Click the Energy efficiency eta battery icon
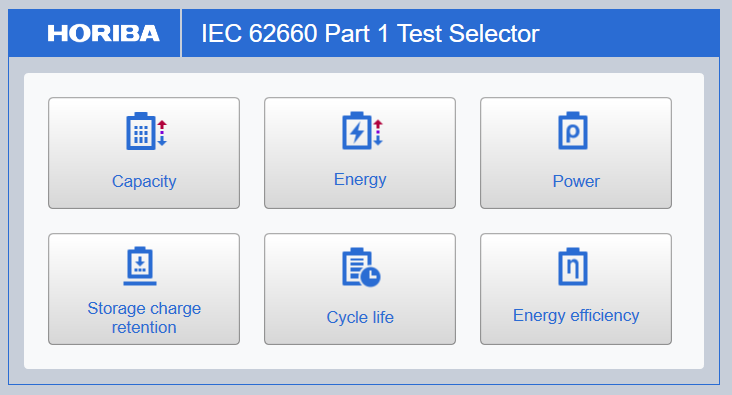Image resolution: width=732 pixels, height=395 pixels. coord(573,267)
